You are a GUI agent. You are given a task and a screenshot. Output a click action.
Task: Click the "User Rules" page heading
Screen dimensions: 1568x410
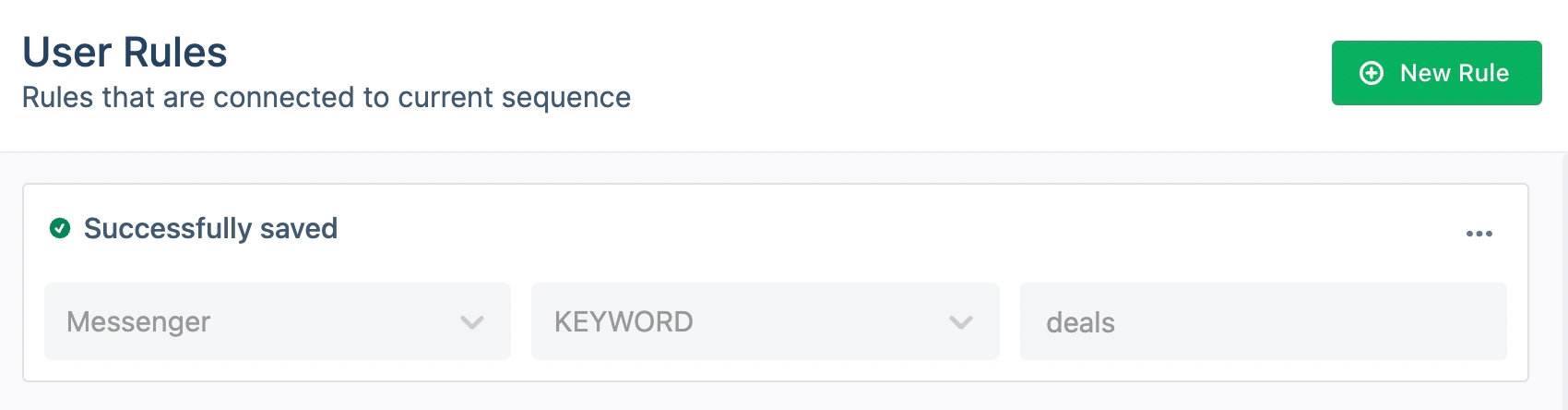(125, 52)
